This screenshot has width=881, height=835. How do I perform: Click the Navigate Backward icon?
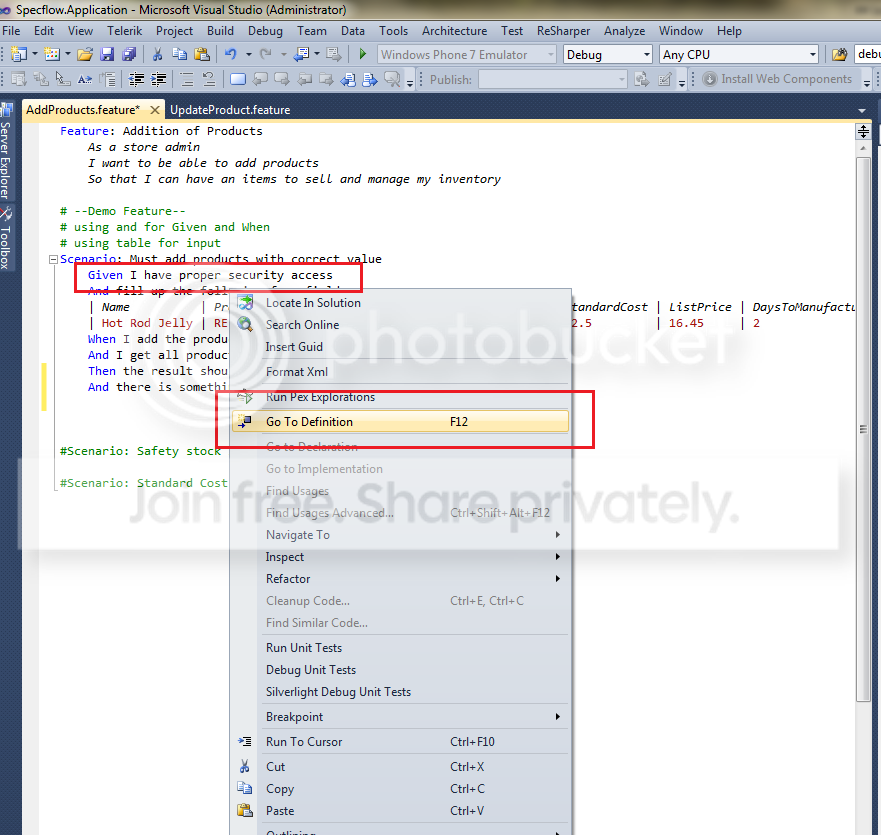point(302,55)
